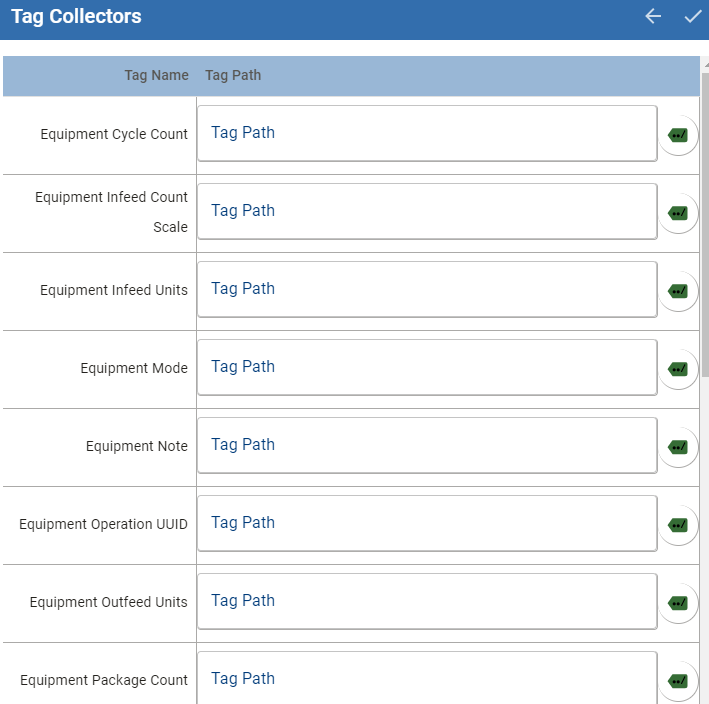Click the Tag Path column header

[x=233, y=76]
